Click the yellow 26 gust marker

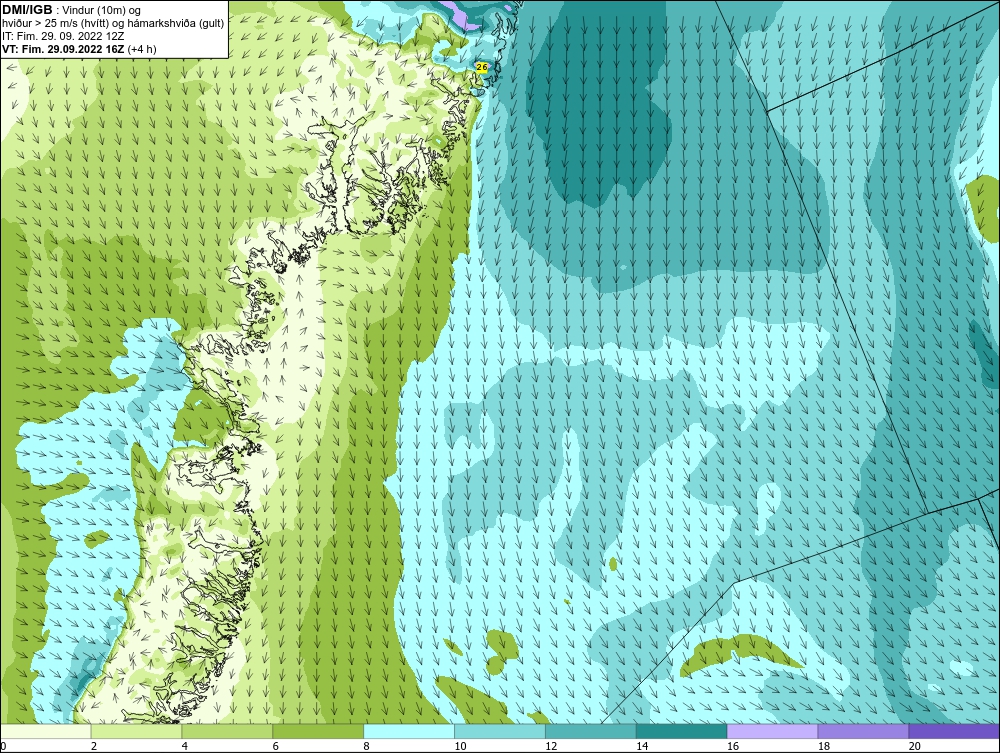(x=482, y=67)
